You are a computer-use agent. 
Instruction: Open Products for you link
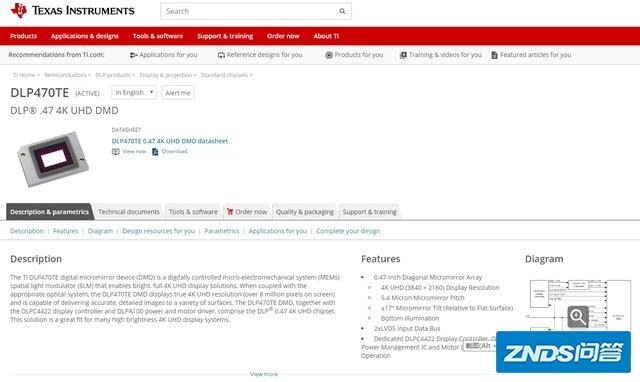point(359,55)
